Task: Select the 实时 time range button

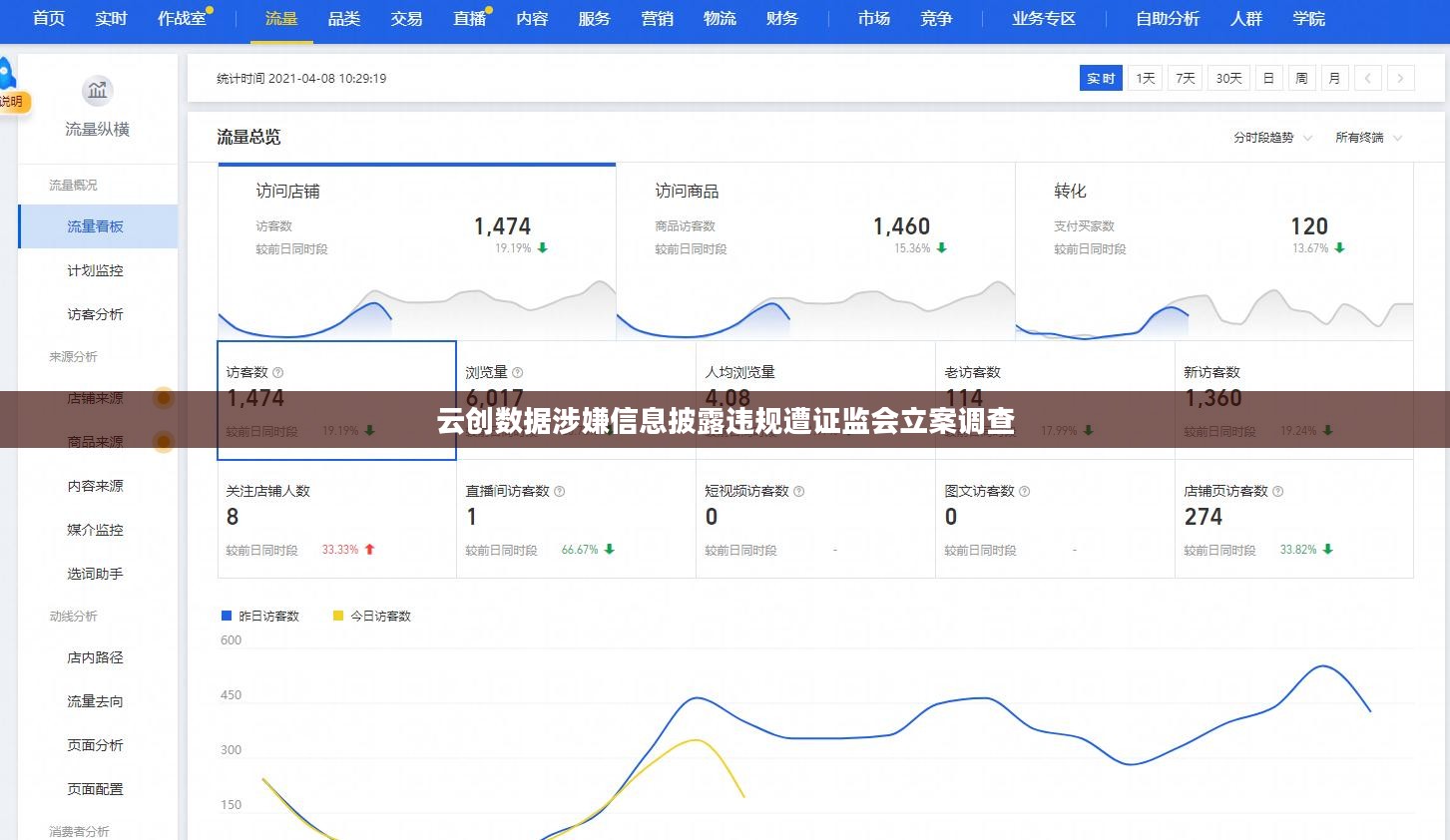Action: [x=1101, y=78]
